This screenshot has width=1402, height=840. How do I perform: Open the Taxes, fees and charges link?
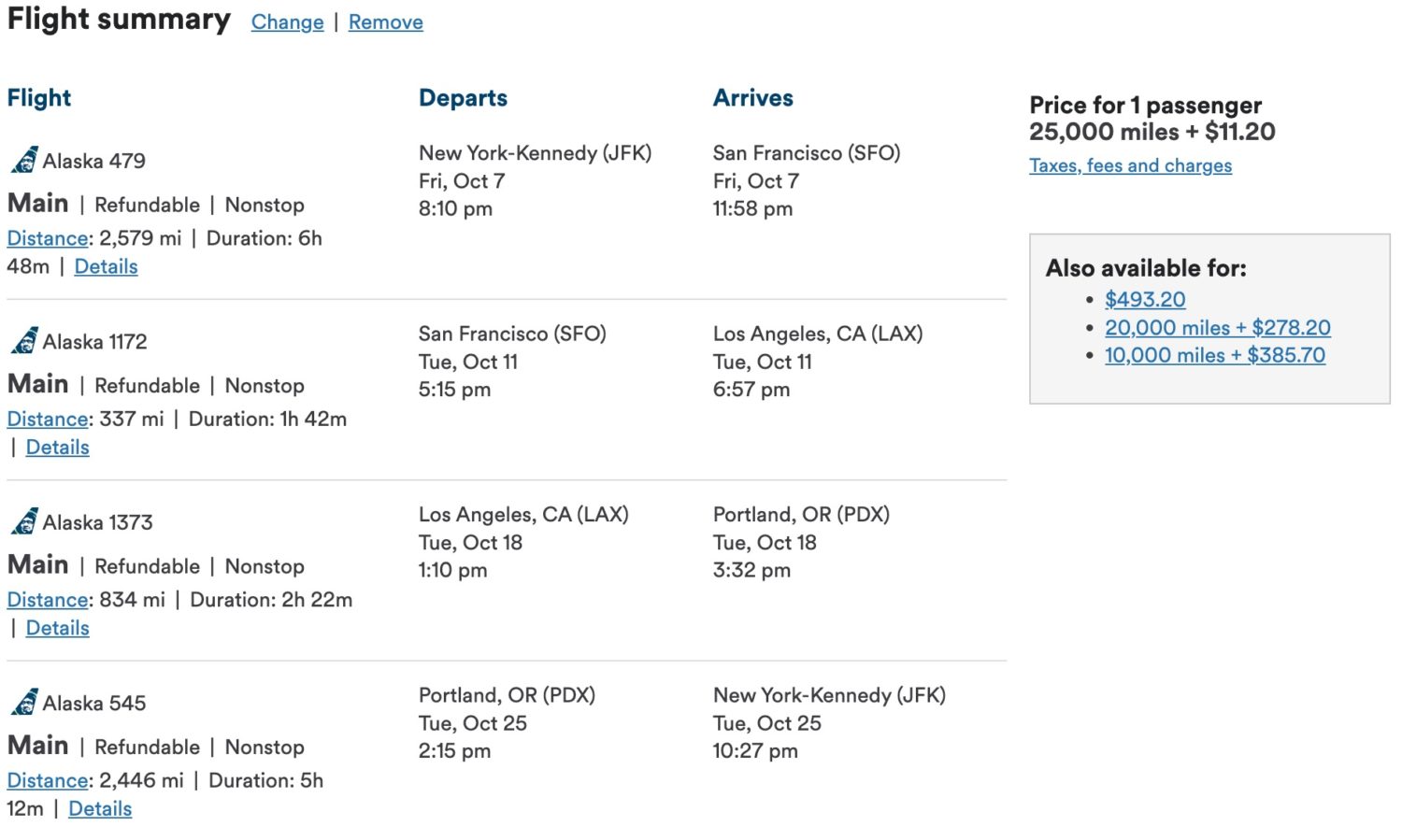point(1130,165)
